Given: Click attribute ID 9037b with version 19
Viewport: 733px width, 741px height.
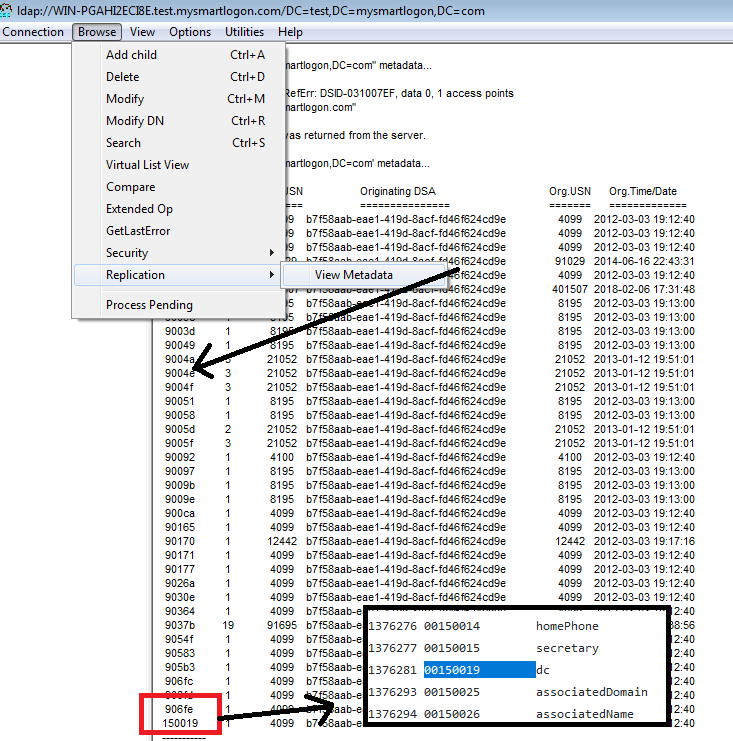Looking at the screenshot, I should [180, 625].
